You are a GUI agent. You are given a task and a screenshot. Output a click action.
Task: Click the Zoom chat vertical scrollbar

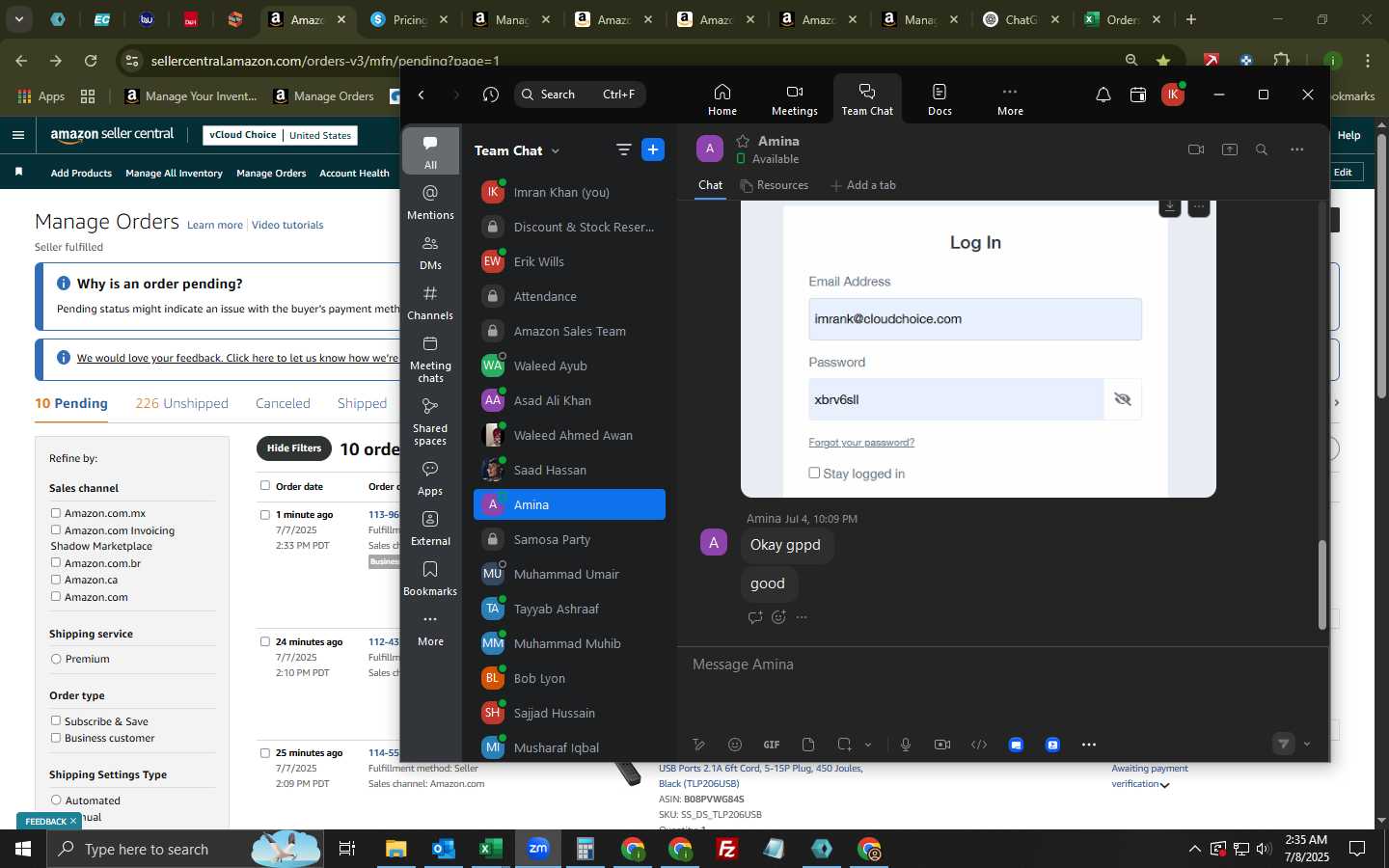tap(1322, 584)
